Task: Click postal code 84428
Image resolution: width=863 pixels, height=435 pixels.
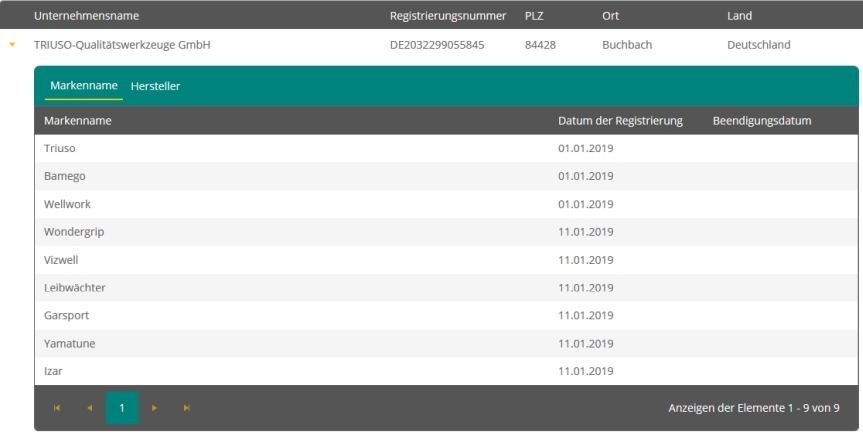Action: coord(540,45)
